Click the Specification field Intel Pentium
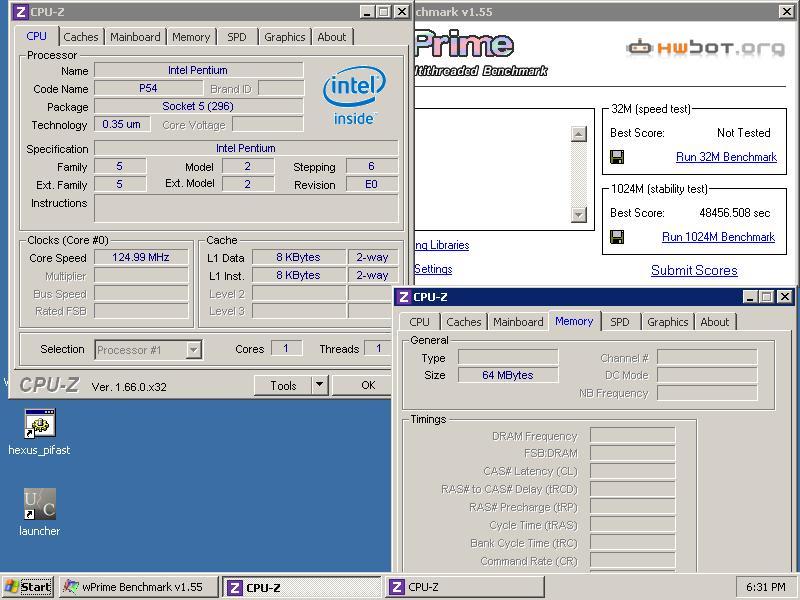Screen dimensions: 800x600 click(246, 148)
